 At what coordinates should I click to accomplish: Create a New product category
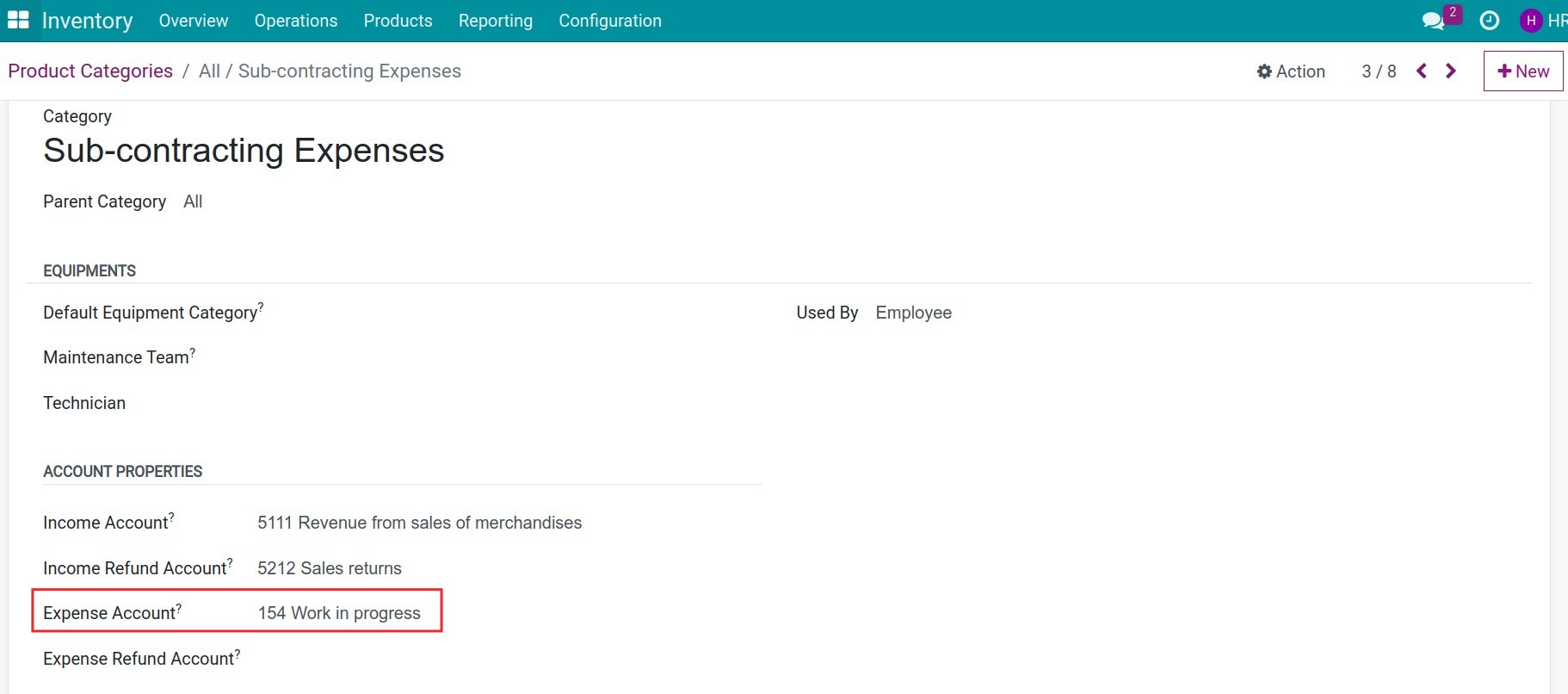pos(1523,71)
